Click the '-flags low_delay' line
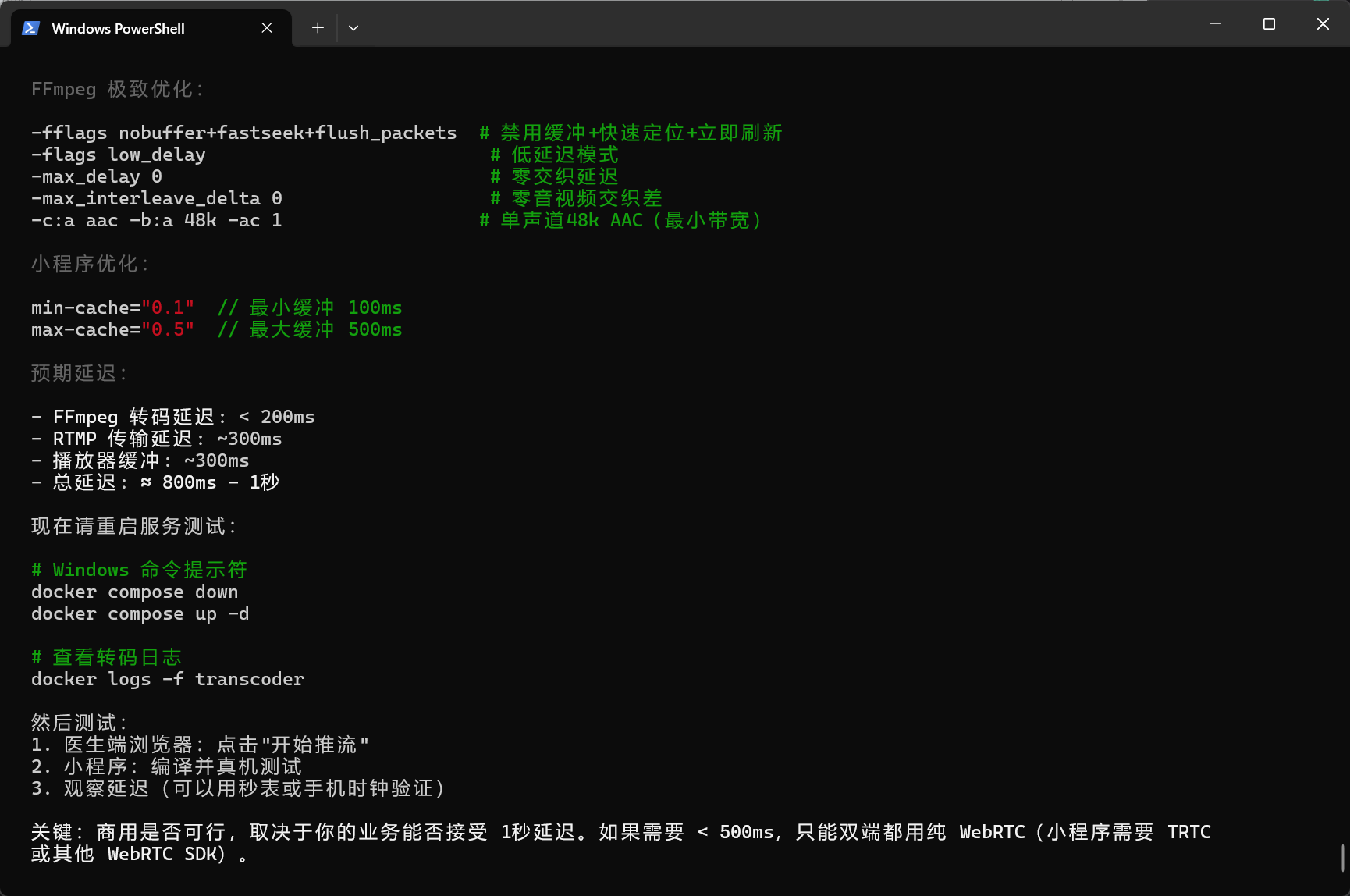Viewport: 1350px width, 896px height. [x=119, y=155]
